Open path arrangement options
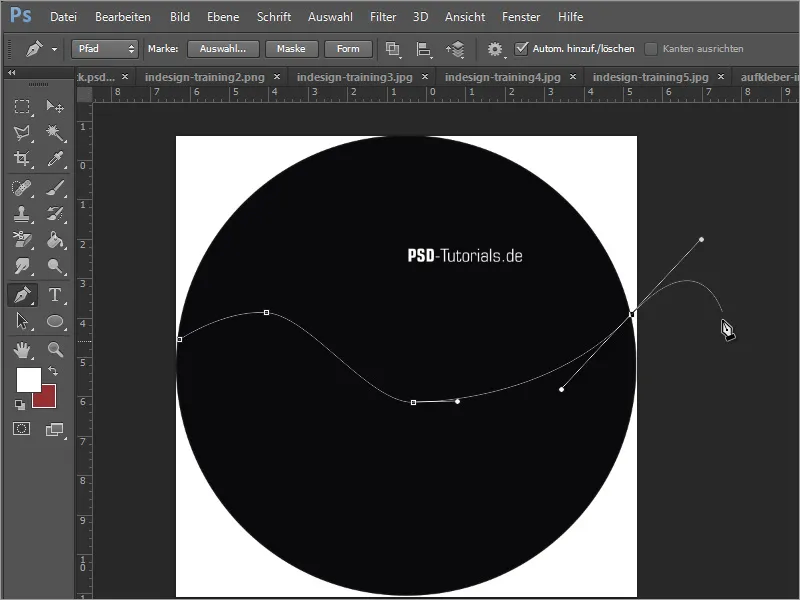The image size is (800, 600). click(456, 49)
